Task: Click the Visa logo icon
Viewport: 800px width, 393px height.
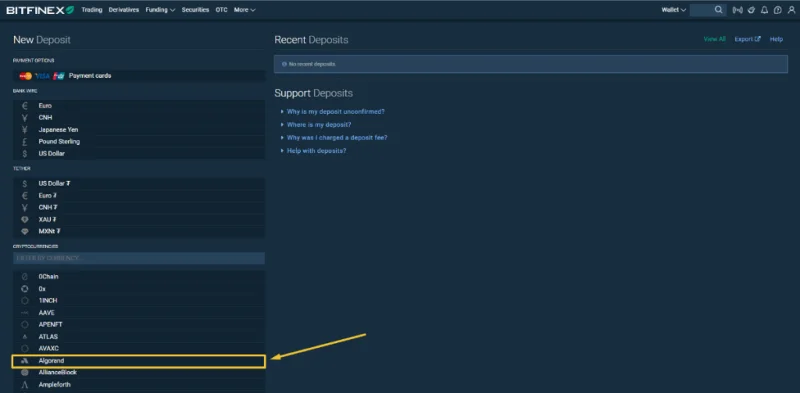Action: coord(42,76)
